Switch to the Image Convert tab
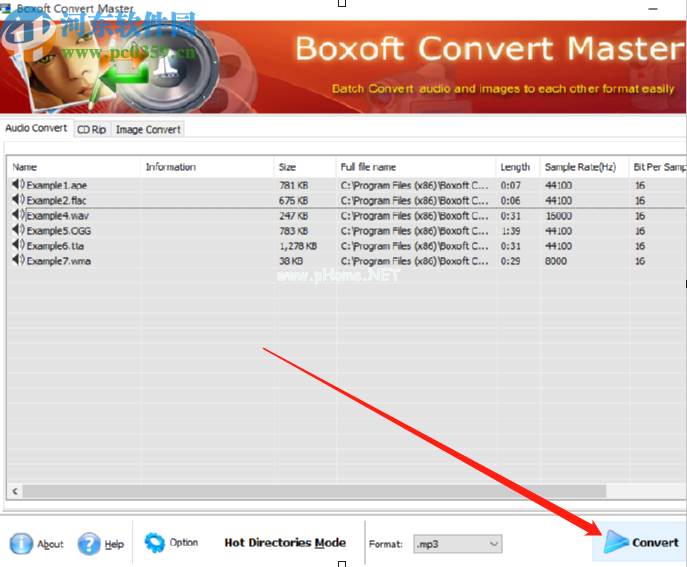This screenshot has height=567, width=687. pos(148,129)
